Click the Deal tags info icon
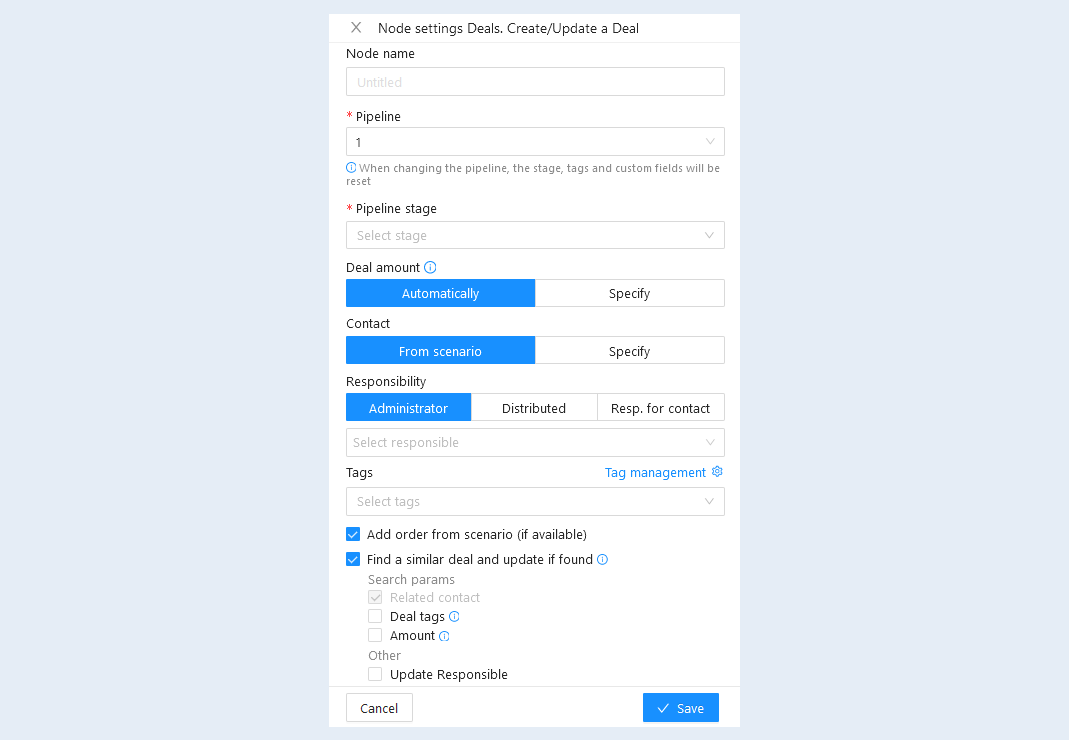Viewport: 1069px width, 740px height. [x=454, y=617]
